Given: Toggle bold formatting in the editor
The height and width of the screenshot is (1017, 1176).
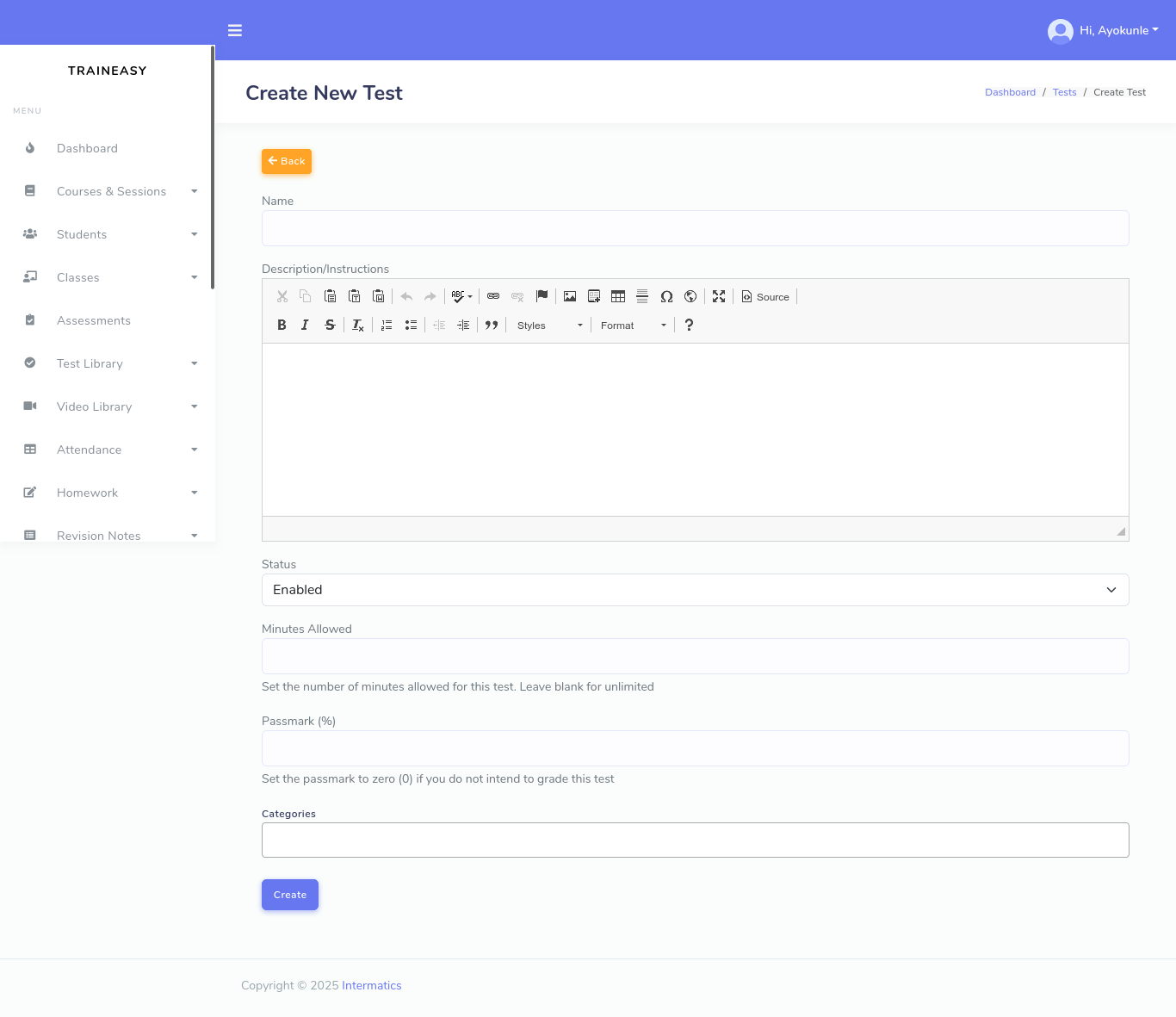Looking at the screenshot, I should click(282, 326).
